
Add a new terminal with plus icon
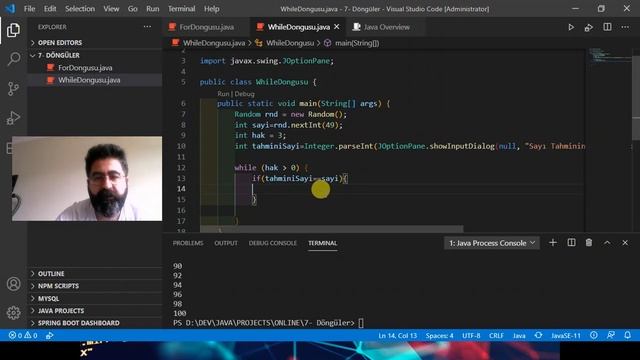(x=553, y=243)
